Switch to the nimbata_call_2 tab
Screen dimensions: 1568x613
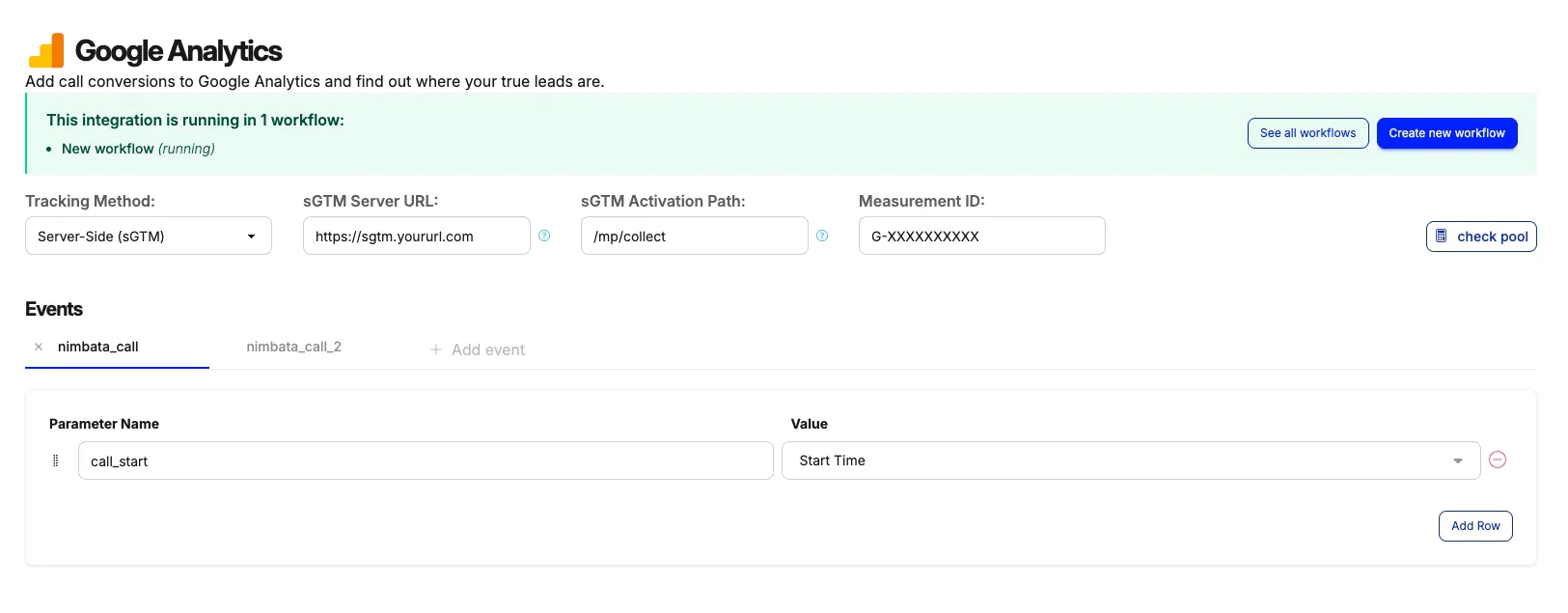point(294,347)
